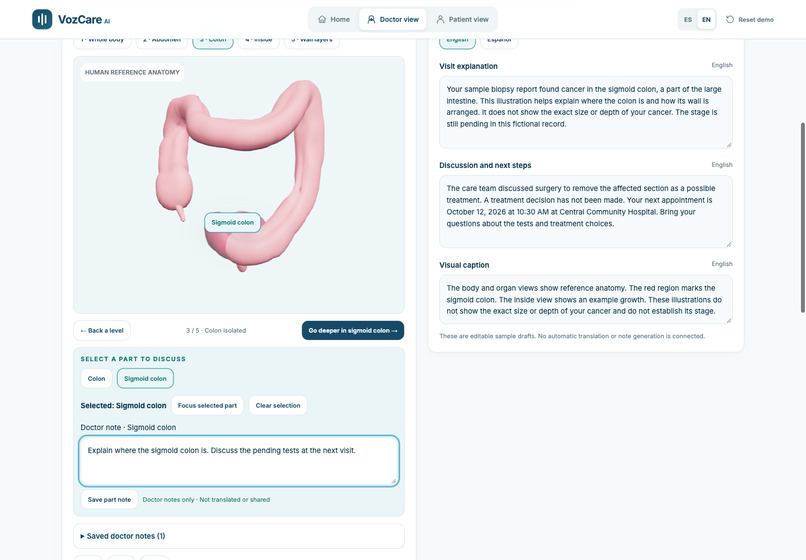Expand Saved doctor notes (1)
The width and height of the screenshot is (806, 560).
239,536
